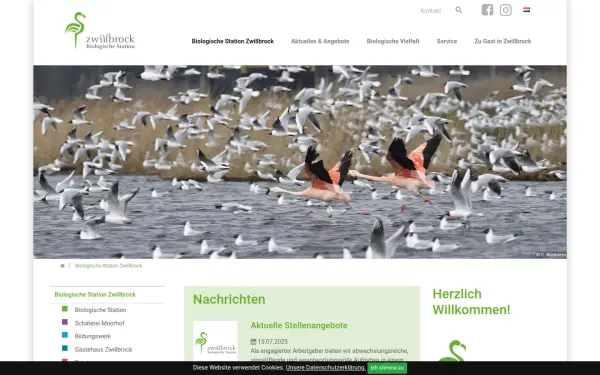Click breadcrumb Biologische Station Zwillbrock

109,266
